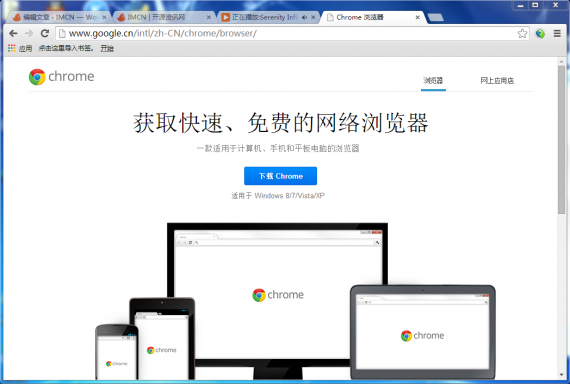Close the Chrome 浏览器 tab
The width and height of the screenshot is (570, 384).
[418, 17]
